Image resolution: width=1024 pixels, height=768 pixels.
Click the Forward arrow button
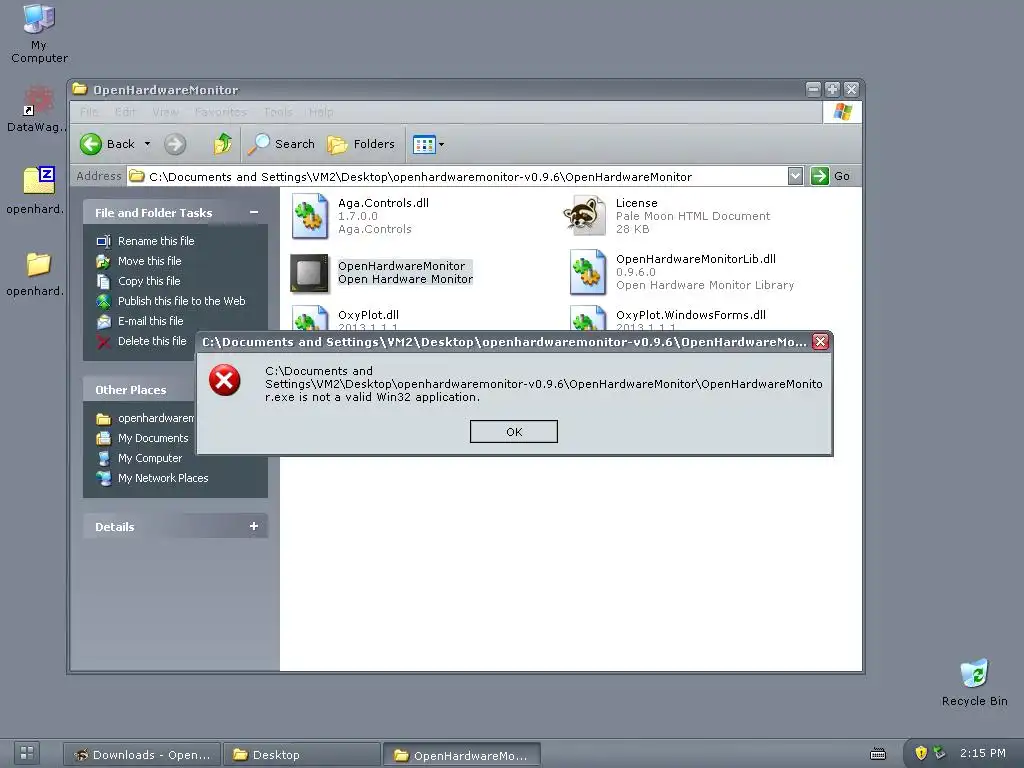click(174, 144)
